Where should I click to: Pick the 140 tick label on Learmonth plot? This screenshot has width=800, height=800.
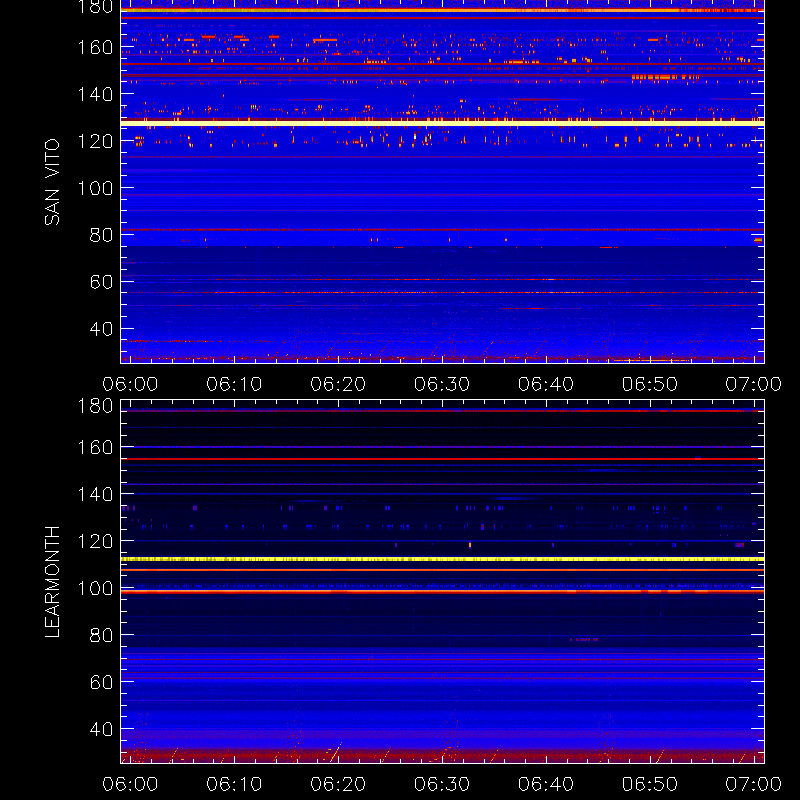95,494
